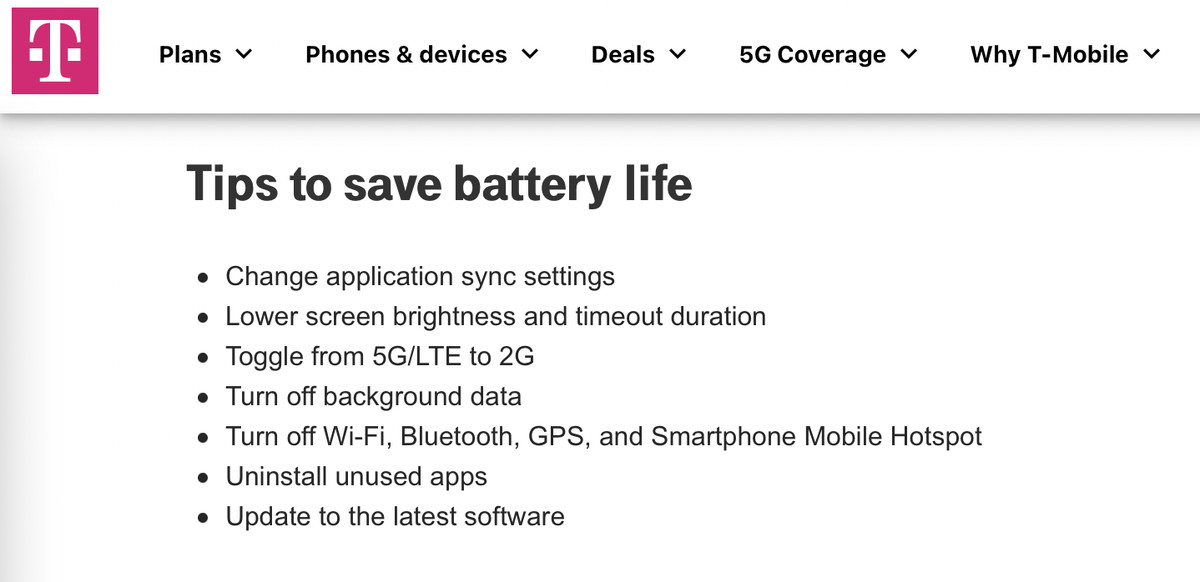Viewport: 1200px width, 582px height.
Task: Click the bullet point before Uninstall unused apps
Action: point(204,478)
